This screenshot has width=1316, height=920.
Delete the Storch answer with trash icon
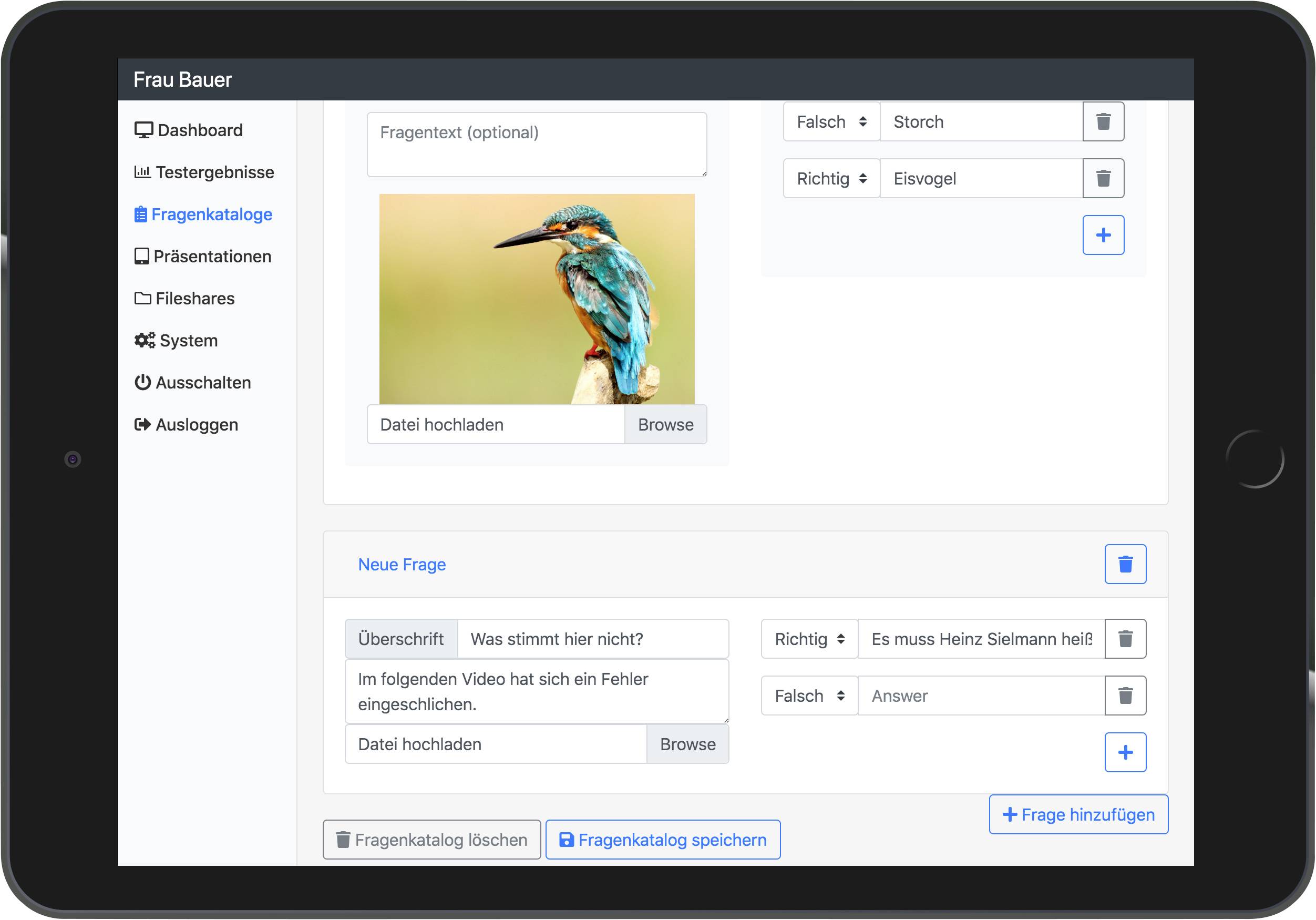pos(1103,121)
